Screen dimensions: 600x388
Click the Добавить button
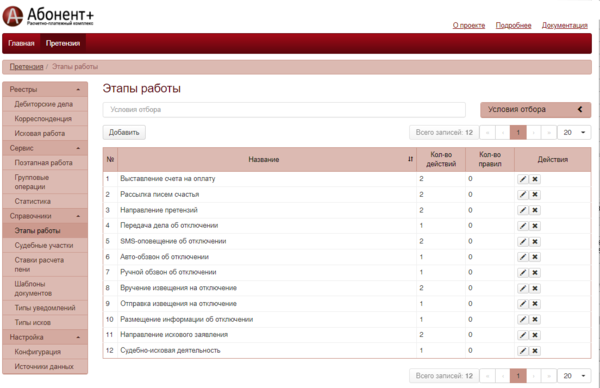[x=124, y=132]
